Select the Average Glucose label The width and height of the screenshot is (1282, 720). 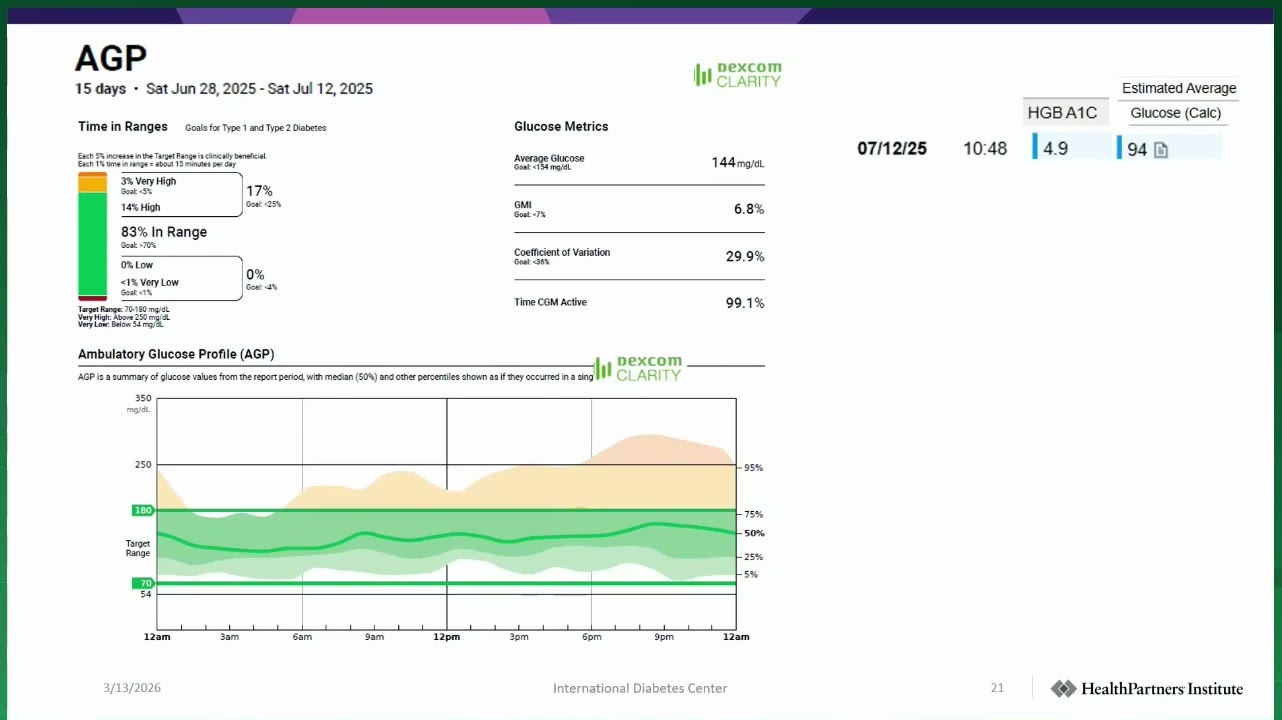(x=549, y=158)
